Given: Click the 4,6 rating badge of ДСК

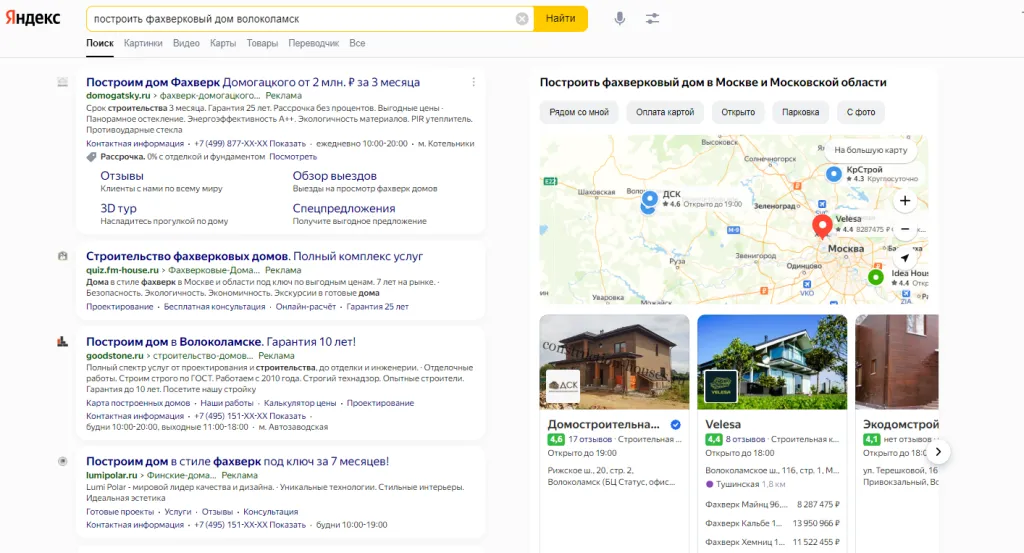Looking at the screenshot, I should pos(556,440).
